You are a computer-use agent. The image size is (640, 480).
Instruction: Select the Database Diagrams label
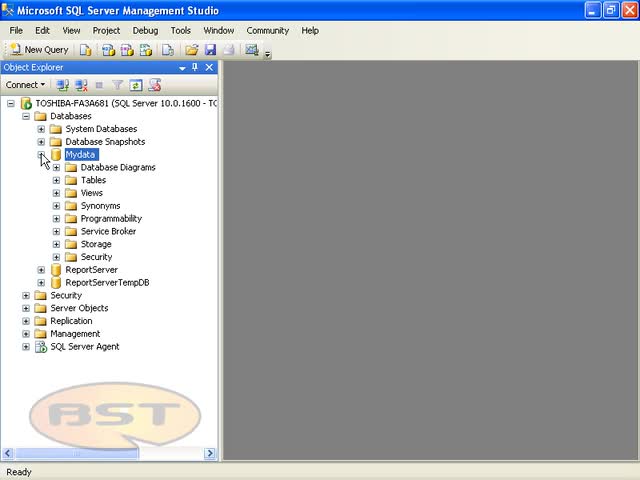pyautogui.click(x=118, y=167)
